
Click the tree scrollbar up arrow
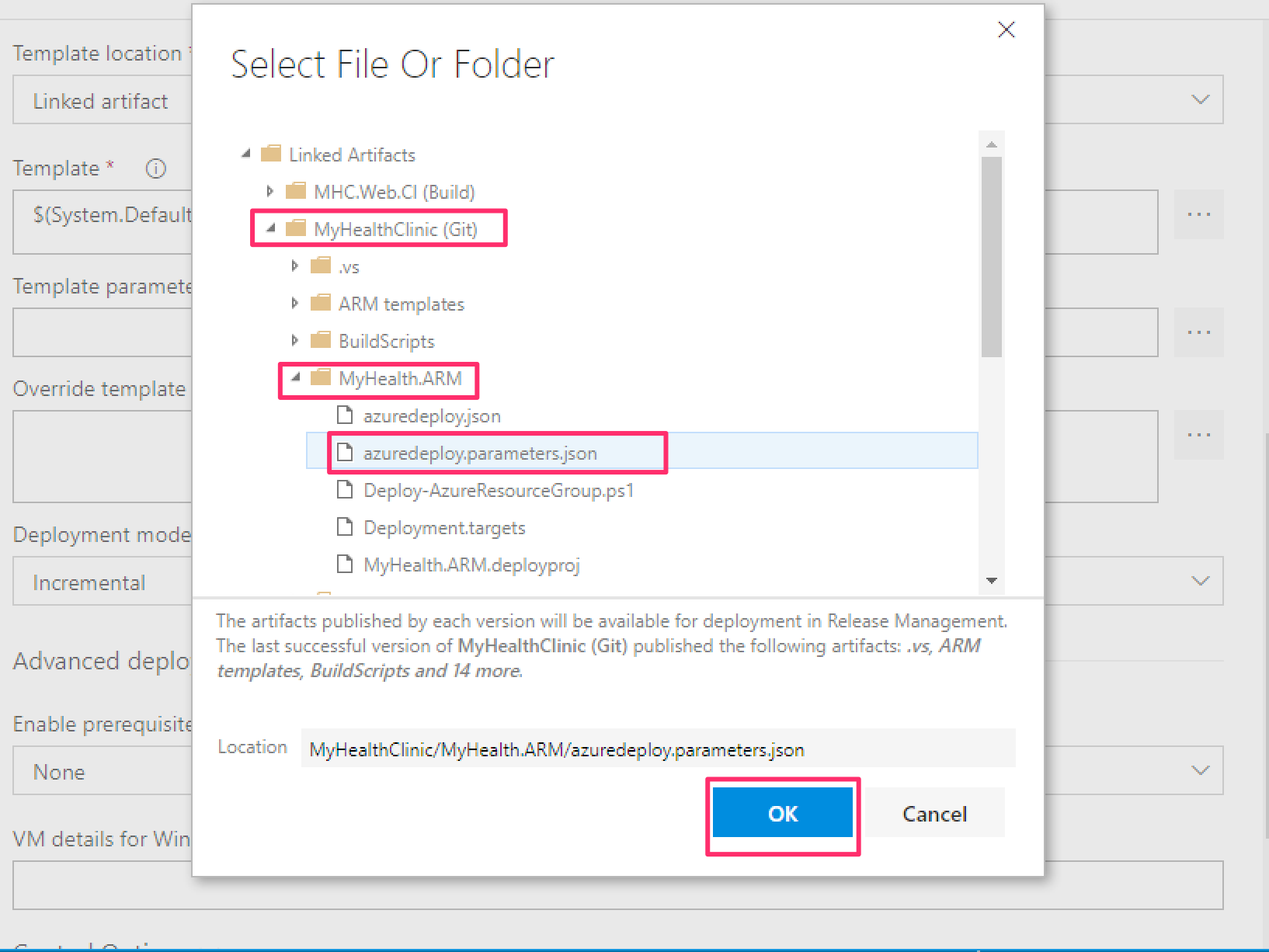tap(992, 144)
